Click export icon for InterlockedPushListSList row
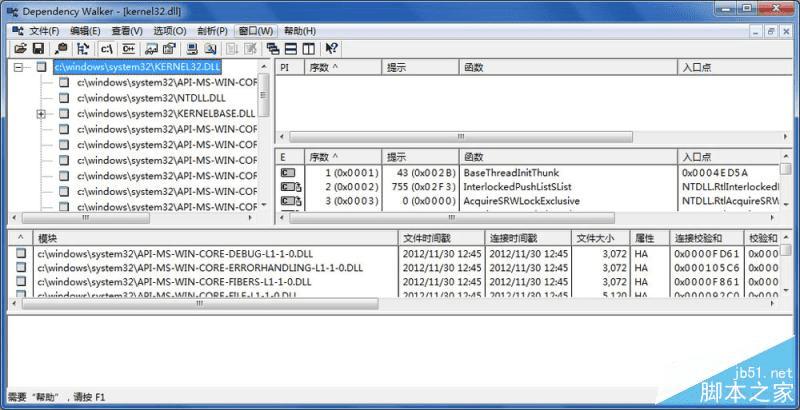The height and width of the screenshot is (410, 800). point(291,187)
